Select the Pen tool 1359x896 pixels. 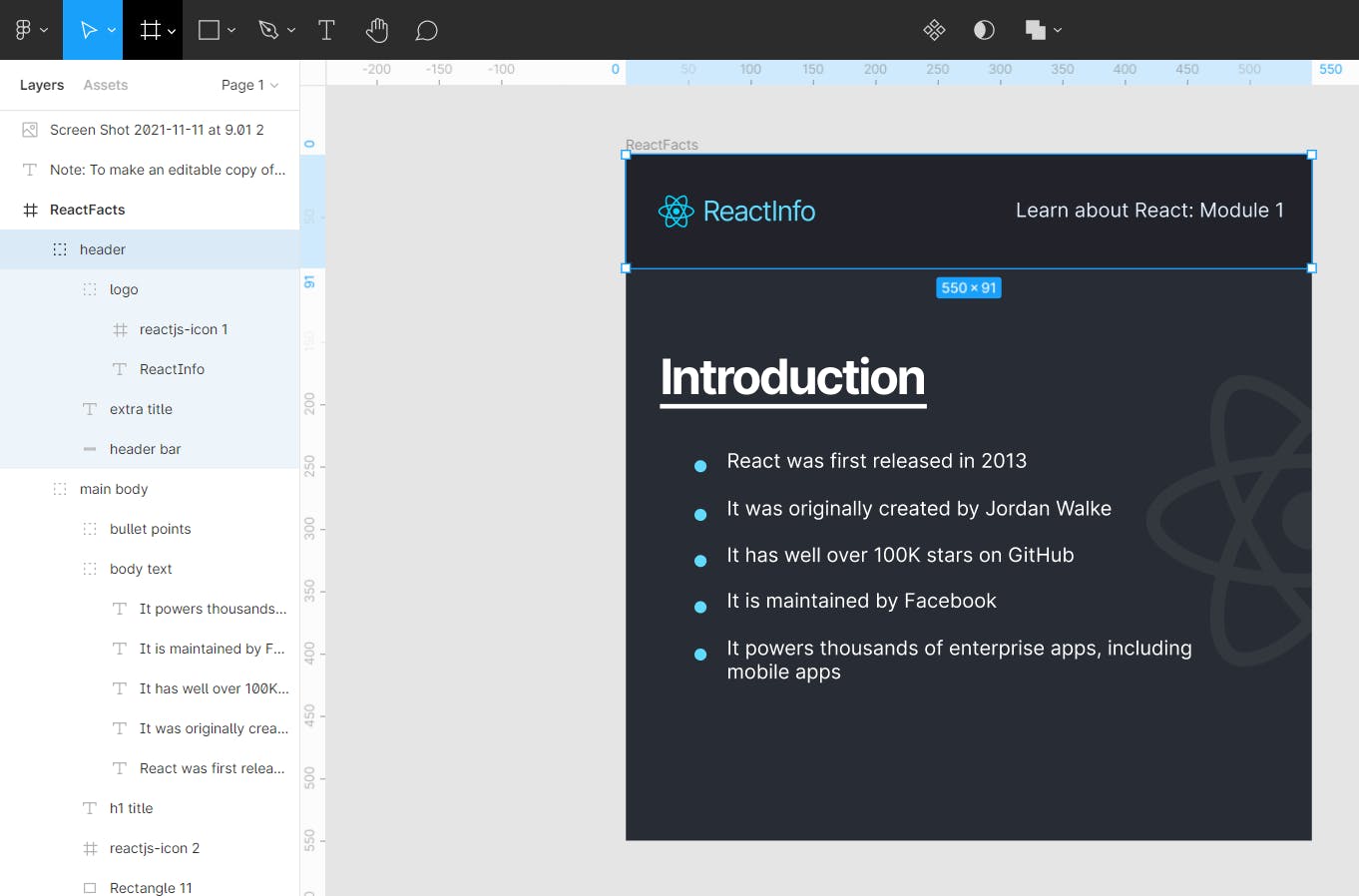tap(268, 30)
